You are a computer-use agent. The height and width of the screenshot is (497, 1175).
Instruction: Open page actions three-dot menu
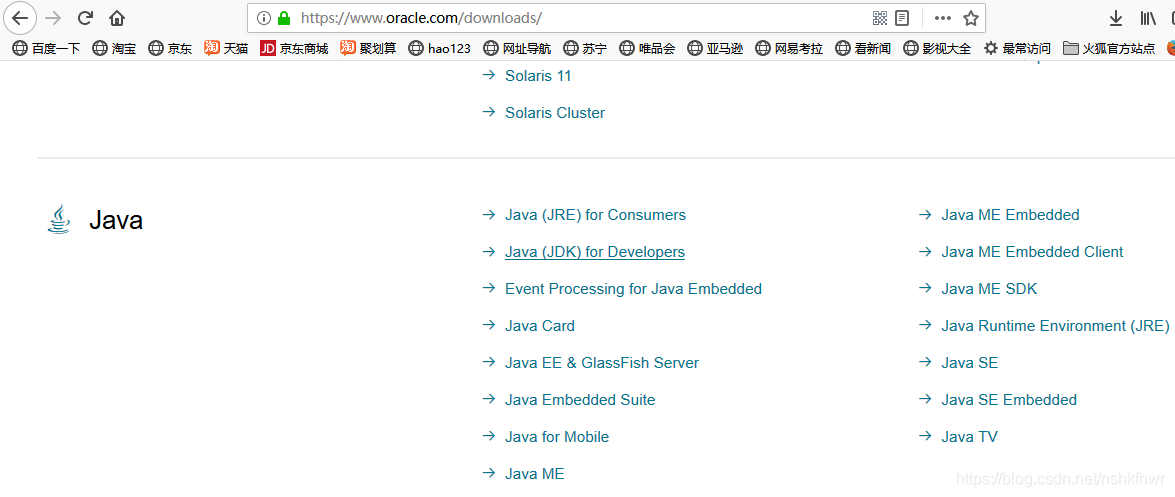coord(943,17)
